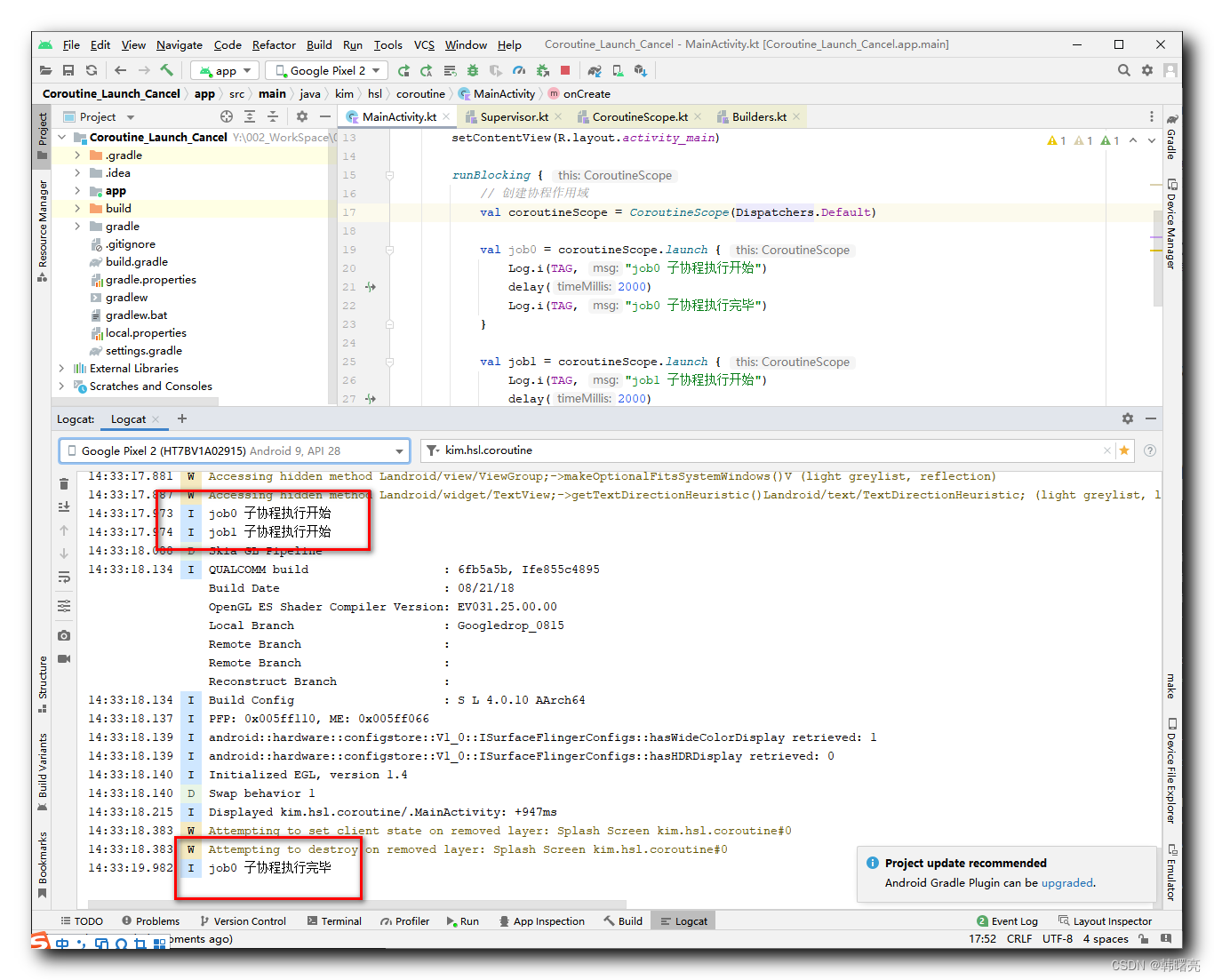This screenshot has height=980, width=1214.
Task: Add a new Logcat tab with plus
Action: [182, 418]
